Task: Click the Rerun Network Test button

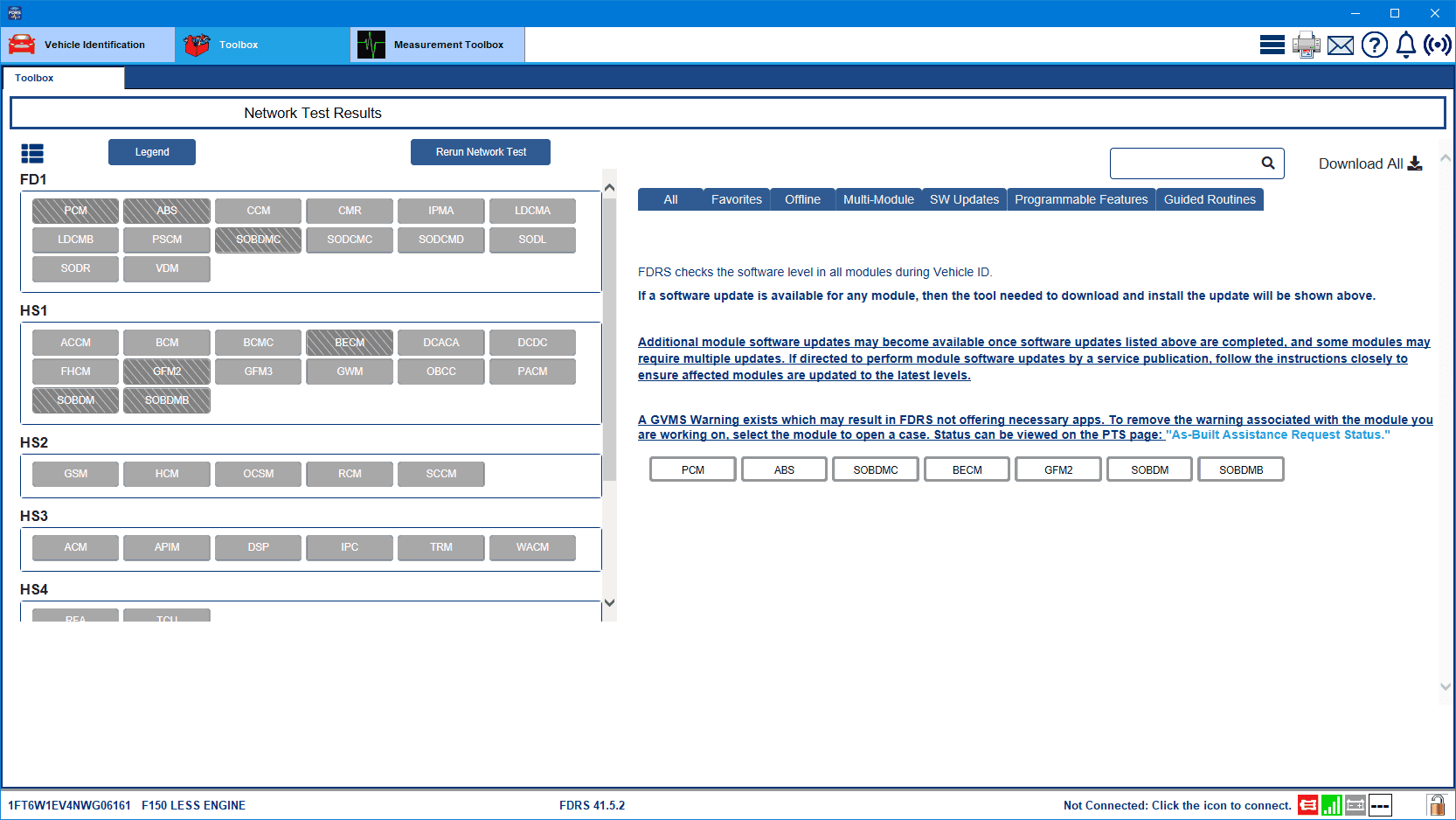Action: [481, 152]
